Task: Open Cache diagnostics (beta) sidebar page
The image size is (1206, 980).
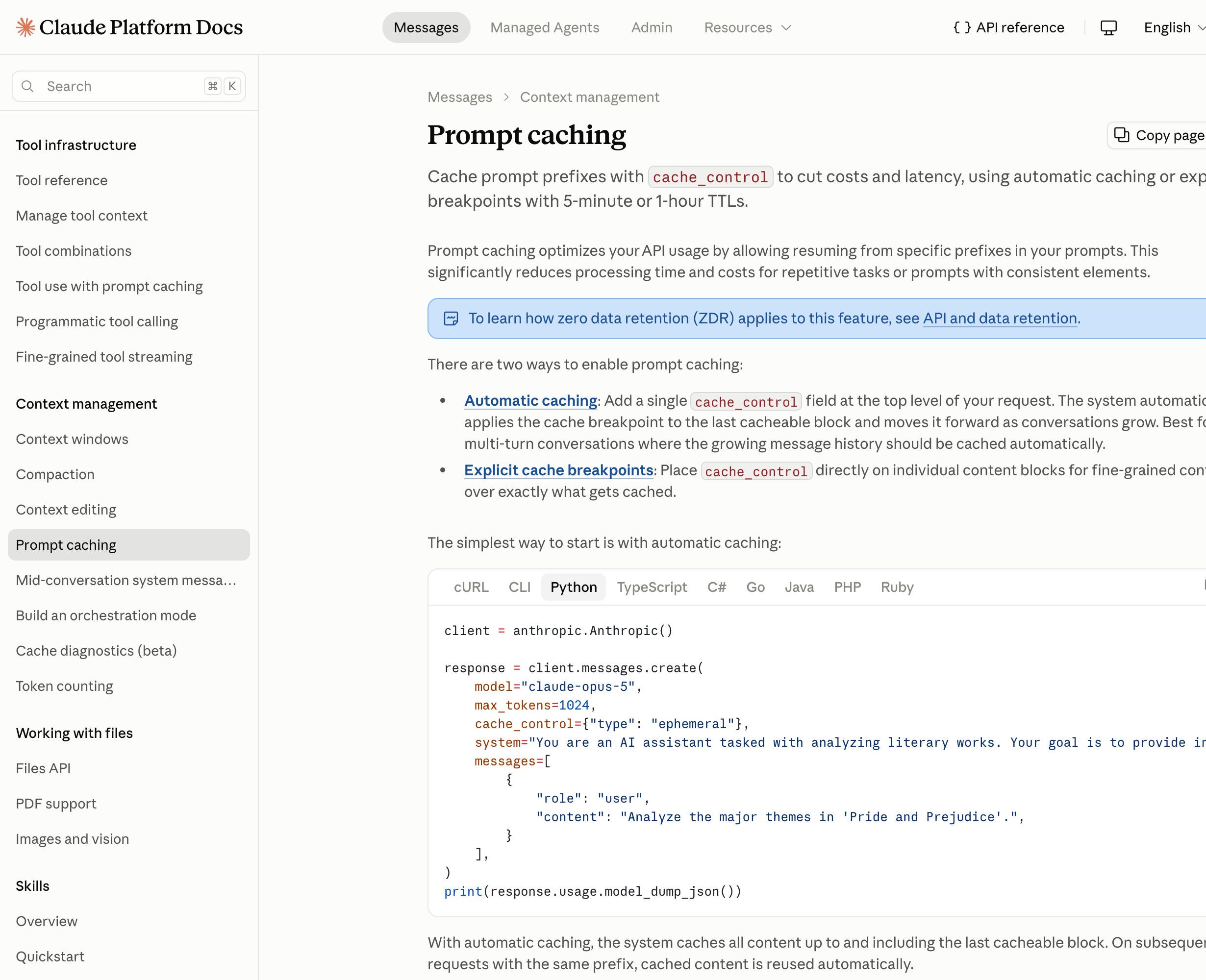Action: [x=96, y=651]
